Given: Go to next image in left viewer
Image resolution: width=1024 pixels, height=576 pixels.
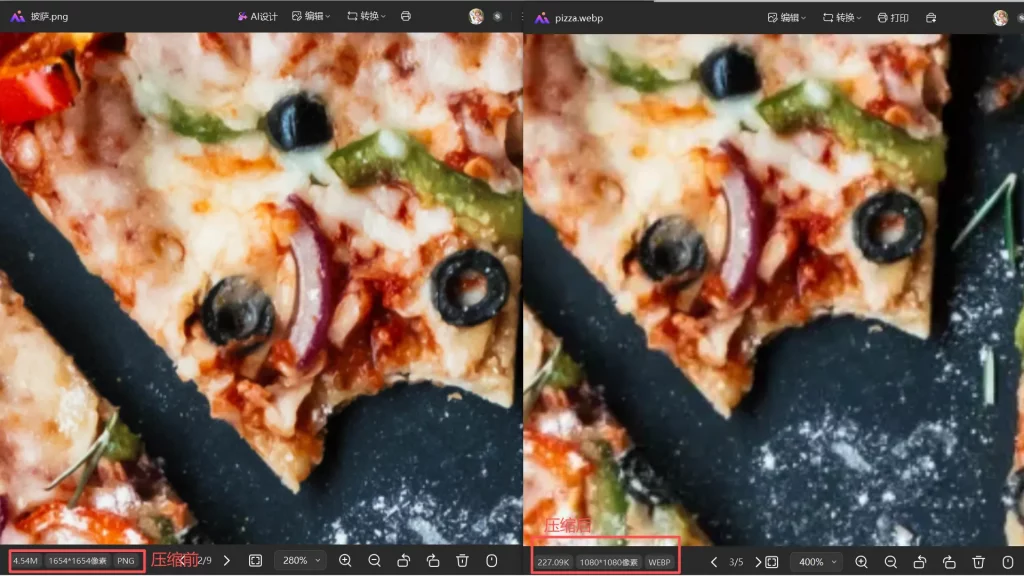Looking at the screenshot, I should tap(227, 561).
